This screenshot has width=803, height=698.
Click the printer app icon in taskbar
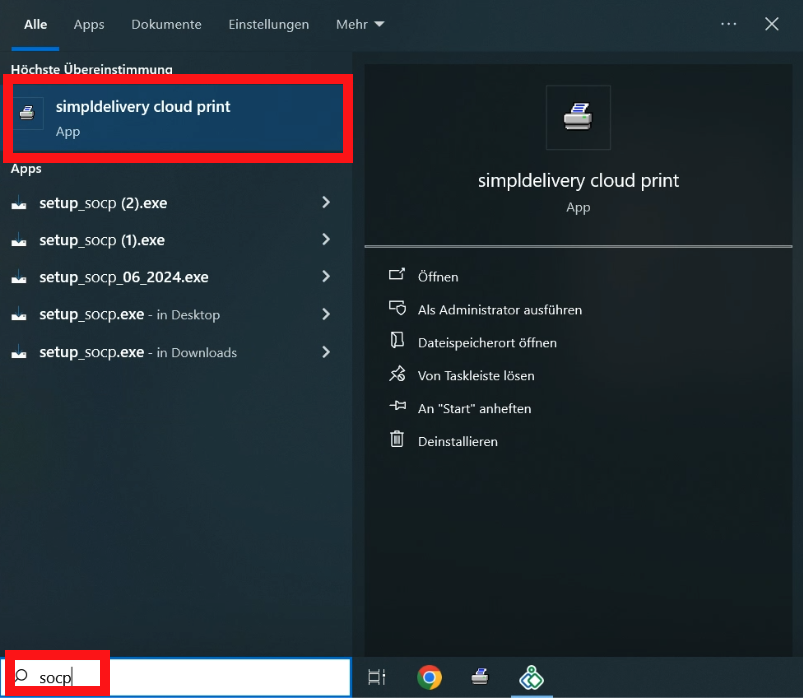(480, 677)
